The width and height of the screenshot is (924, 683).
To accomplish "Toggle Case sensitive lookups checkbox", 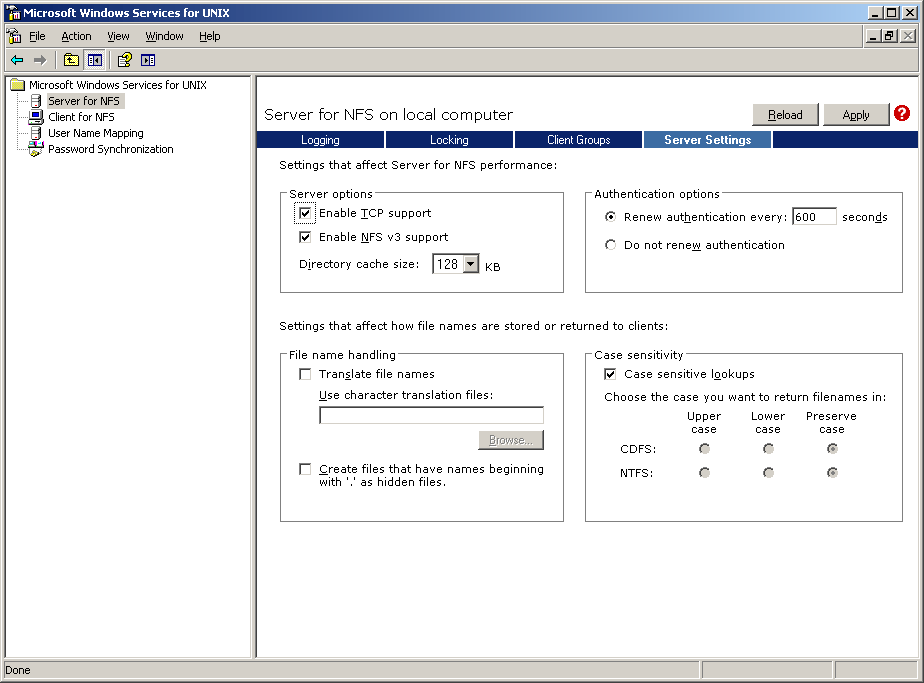I will (610, 374).
